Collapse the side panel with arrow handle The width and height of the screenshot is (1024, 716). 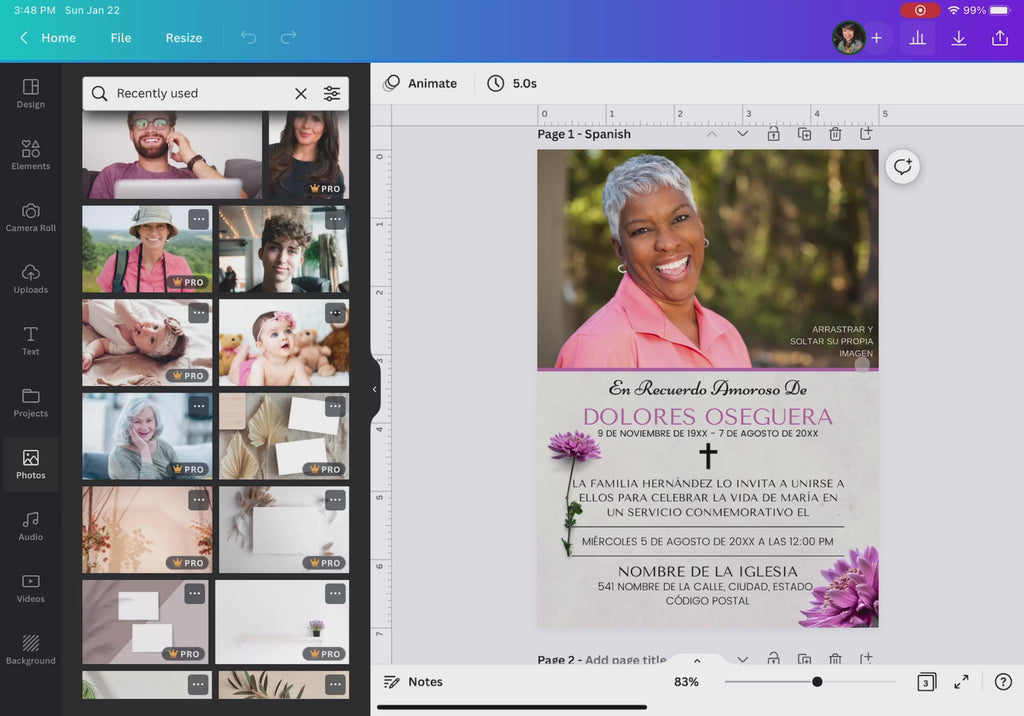tap(374, 389)
